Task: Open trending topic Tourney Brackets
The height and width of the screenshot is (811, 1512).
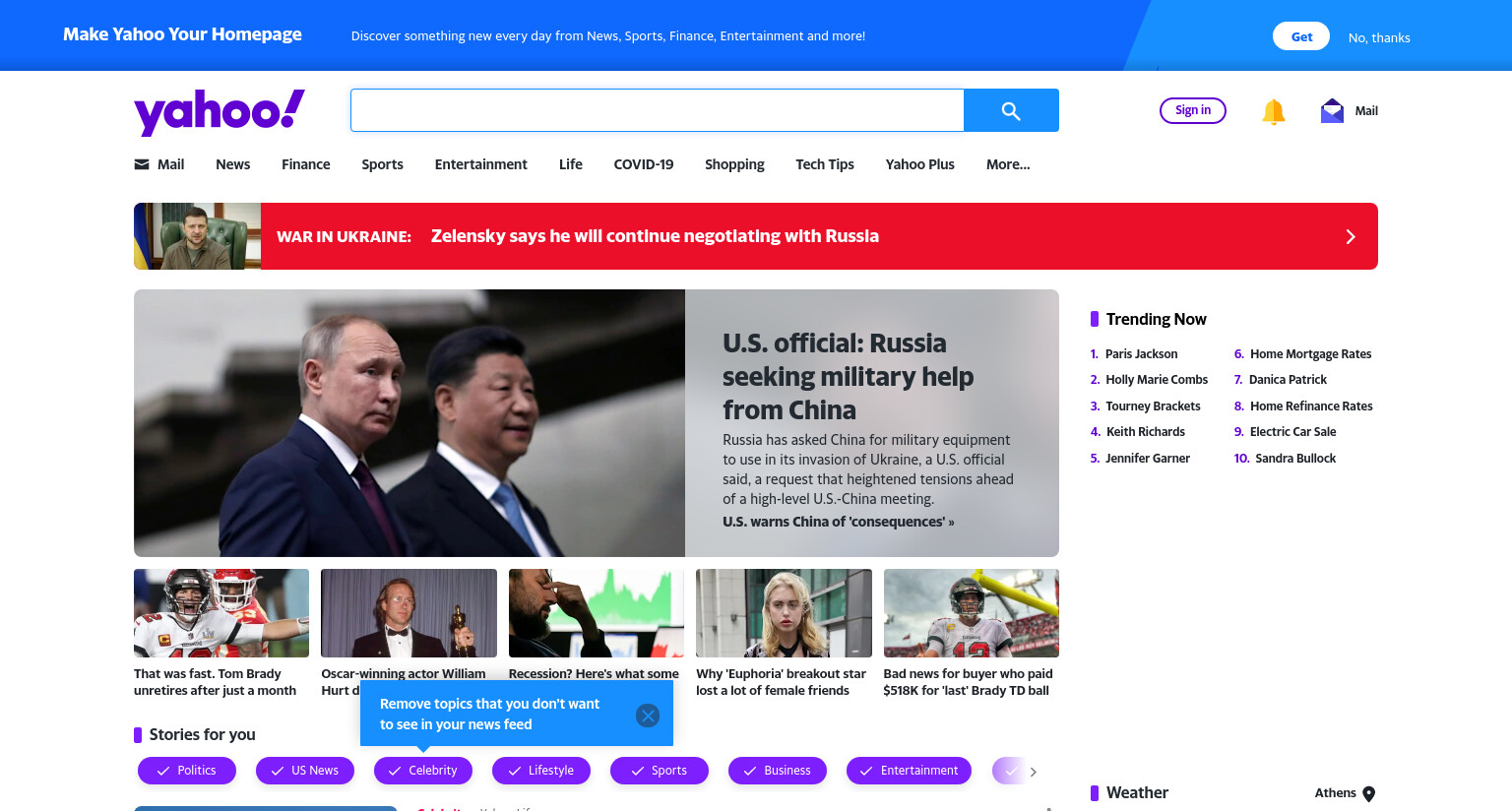Action: (x=1153, y=406)
